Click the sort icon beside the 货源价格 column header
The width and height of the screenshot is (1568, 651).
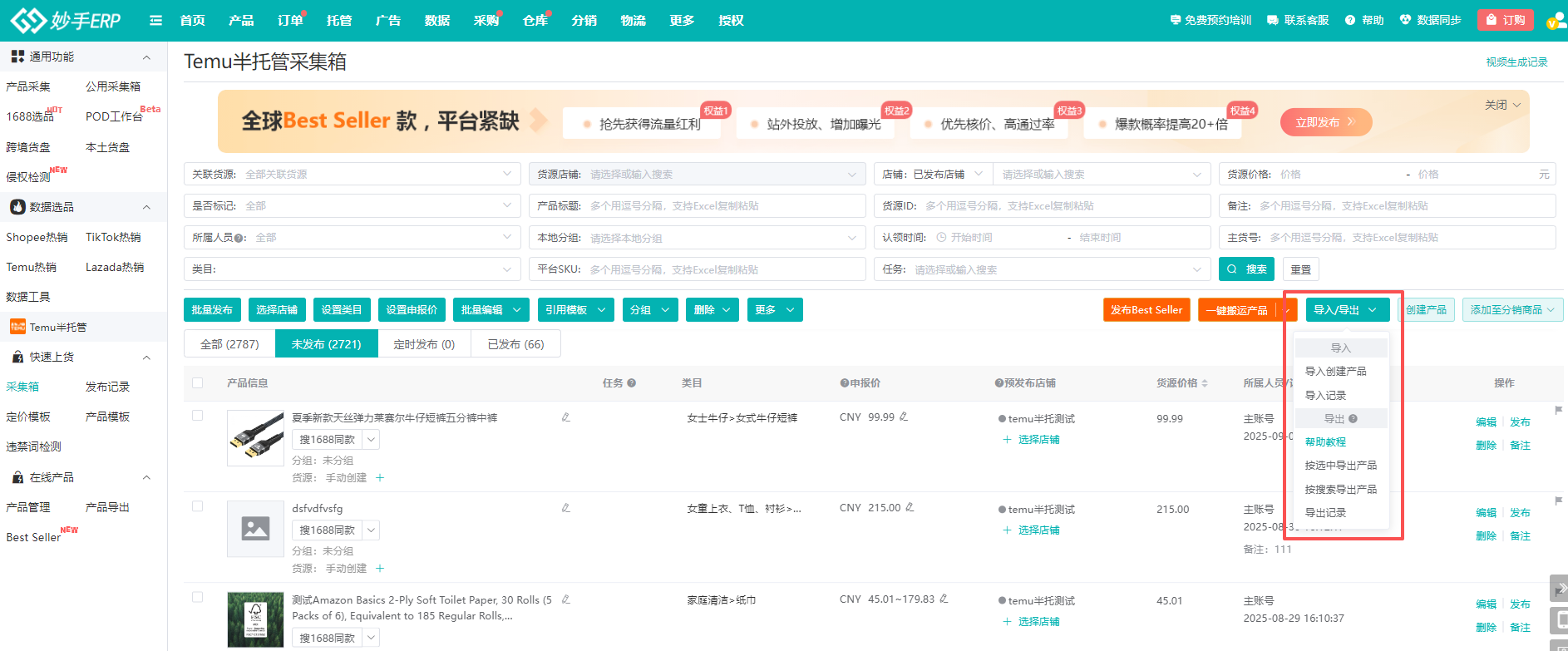pos(1205,383)
